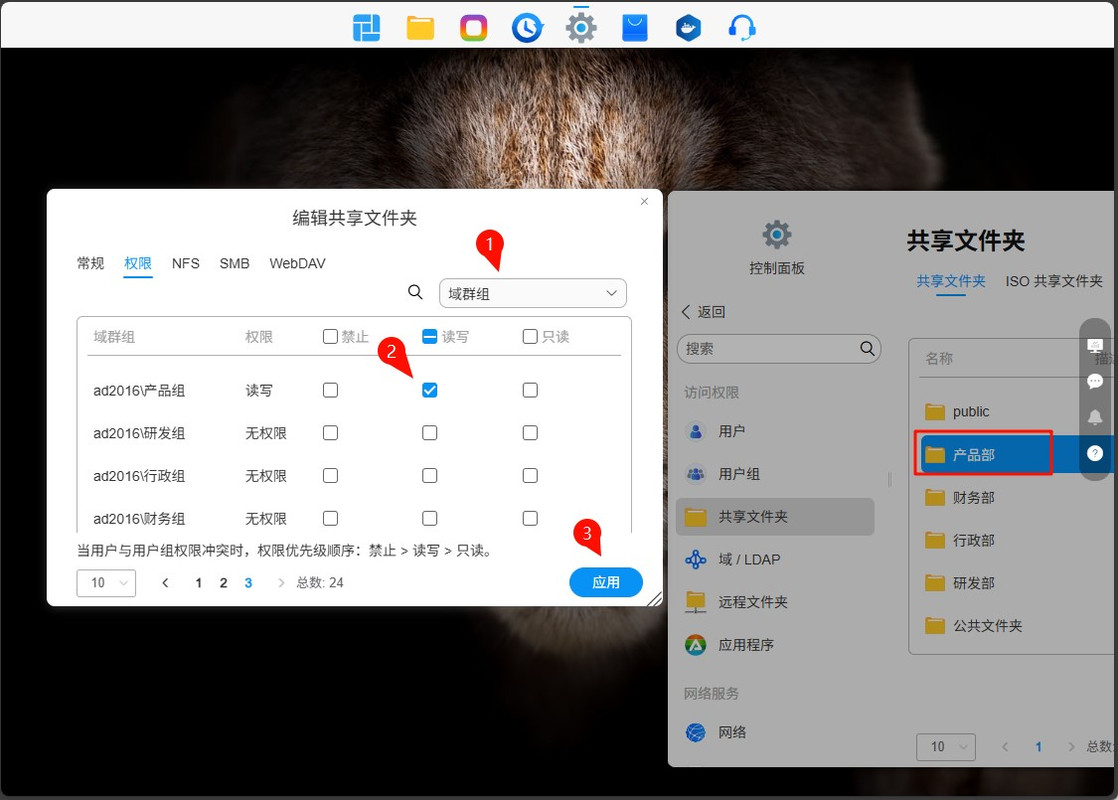Check 只读 for ad2016\行政组
This screenshot has width=1118, height=800.
click(530, 476)
